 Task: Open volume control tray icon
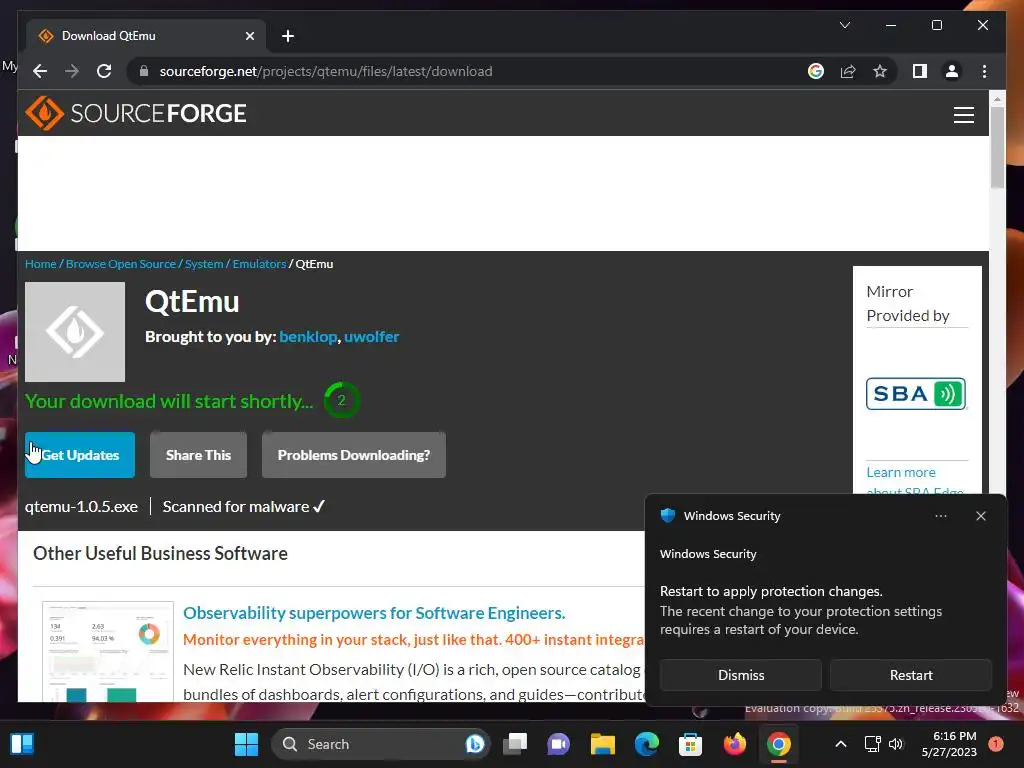click(x=896, y=744)
